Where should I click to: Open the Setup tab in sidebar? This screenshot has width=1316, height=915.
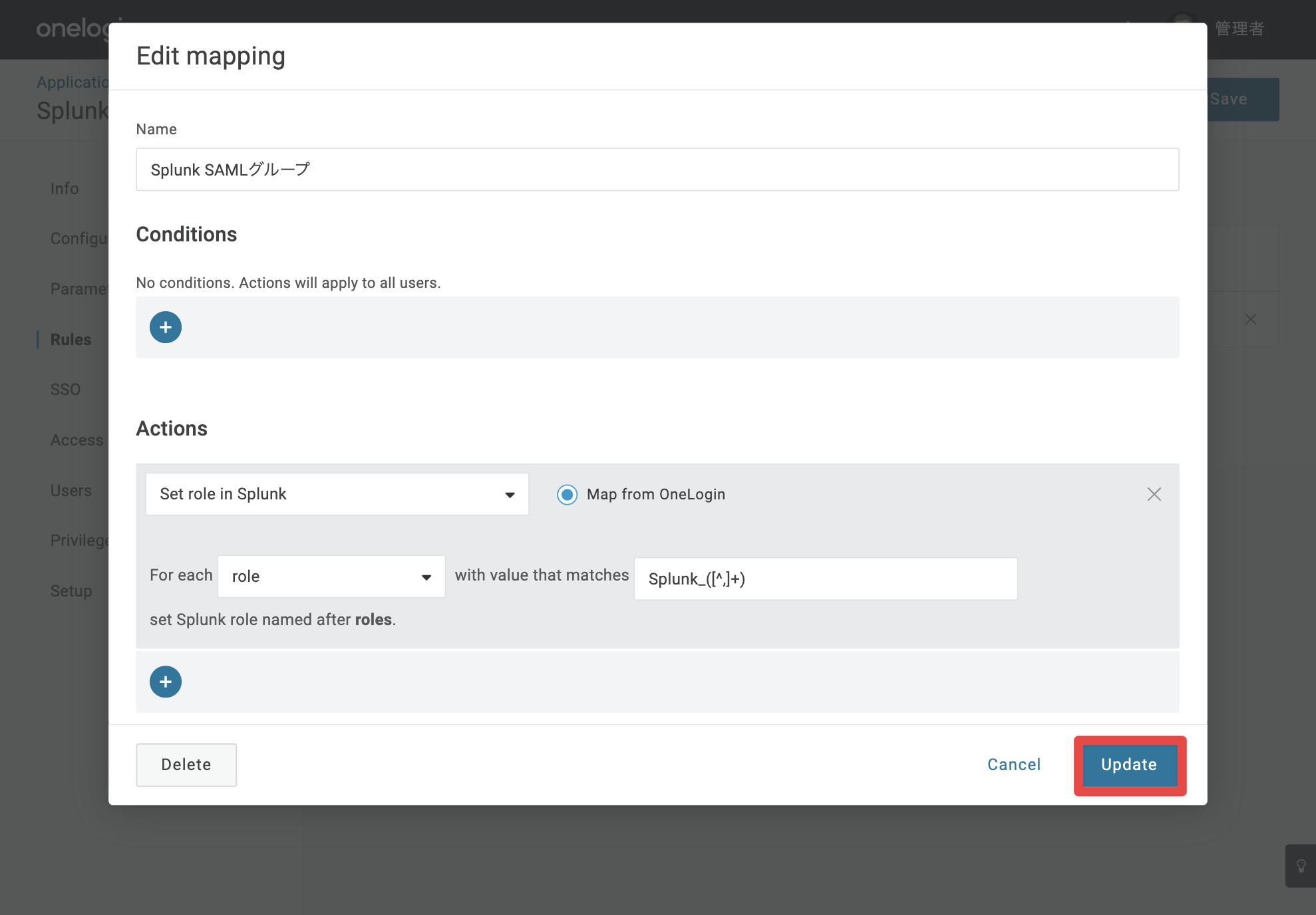(71, 590)
